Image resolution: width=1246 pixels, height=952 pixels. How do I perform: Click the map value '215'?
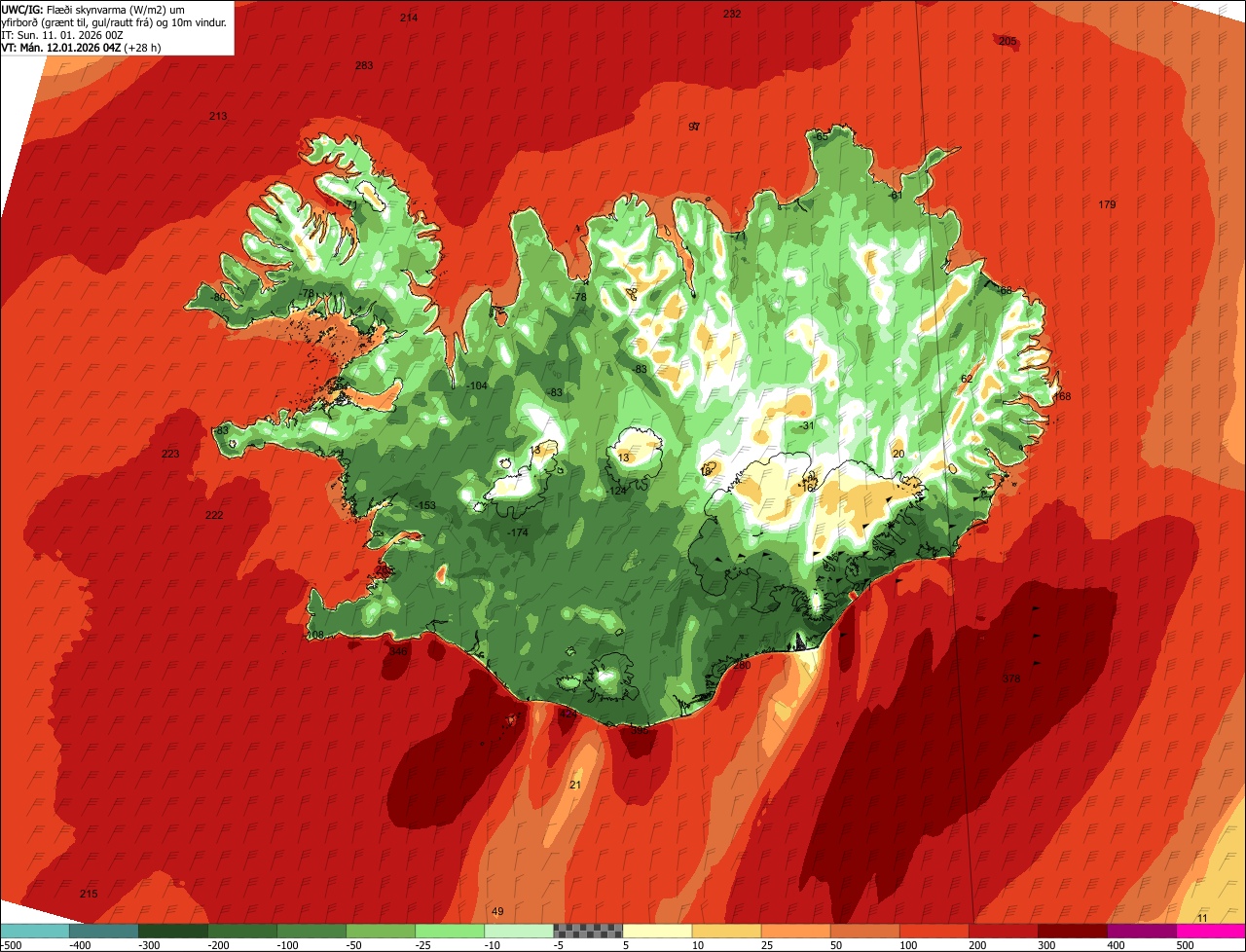[89, 894]
